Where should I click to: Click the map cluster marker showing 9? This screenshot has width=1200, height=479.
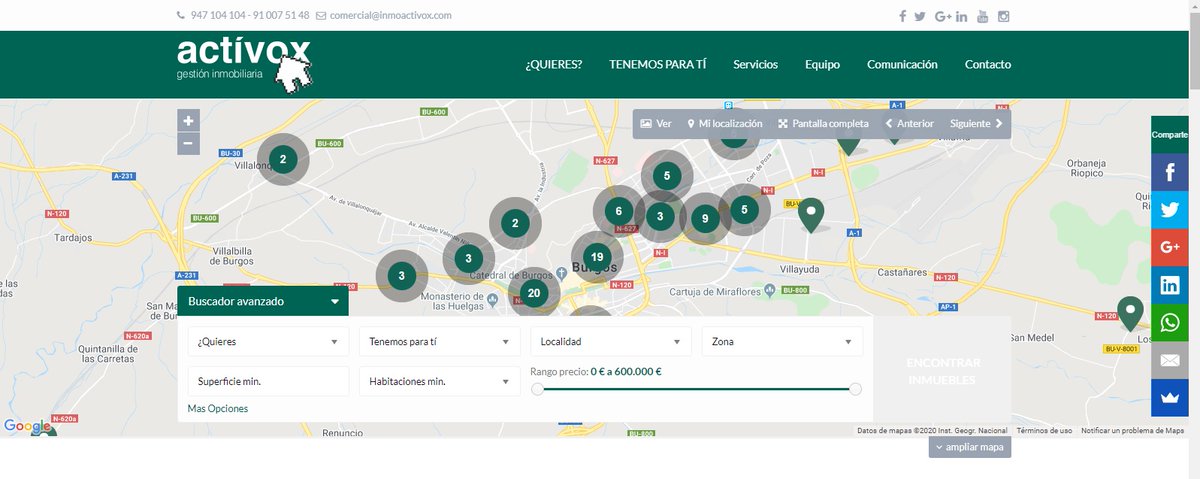pos(705,219)
